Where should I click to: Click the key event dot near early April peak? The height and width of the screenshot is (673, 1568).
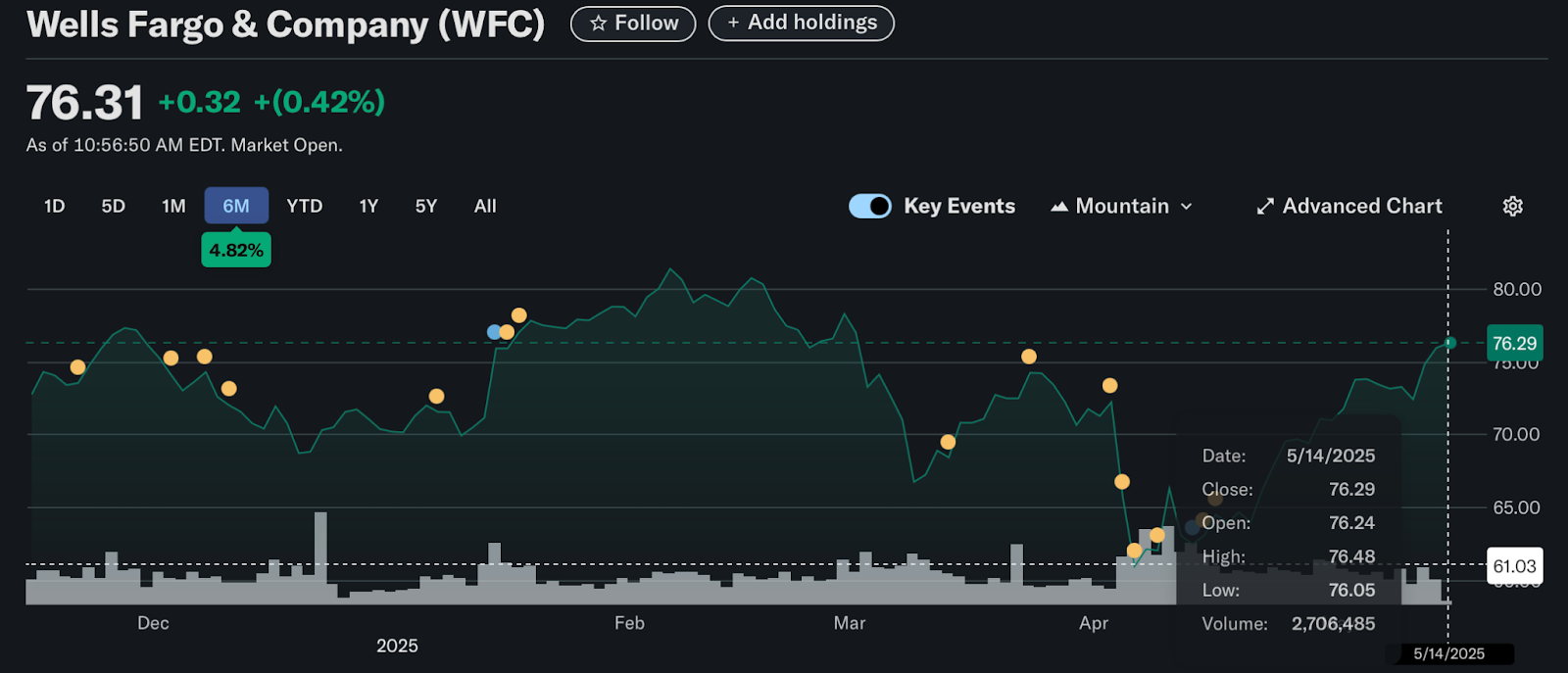point(1109,386)
